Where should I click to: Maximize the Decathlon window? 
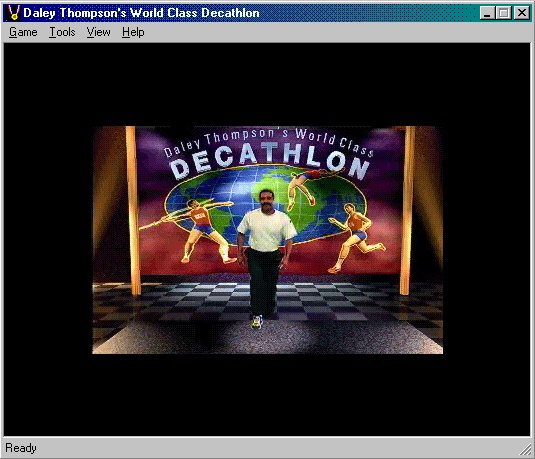tap(503, 13)
